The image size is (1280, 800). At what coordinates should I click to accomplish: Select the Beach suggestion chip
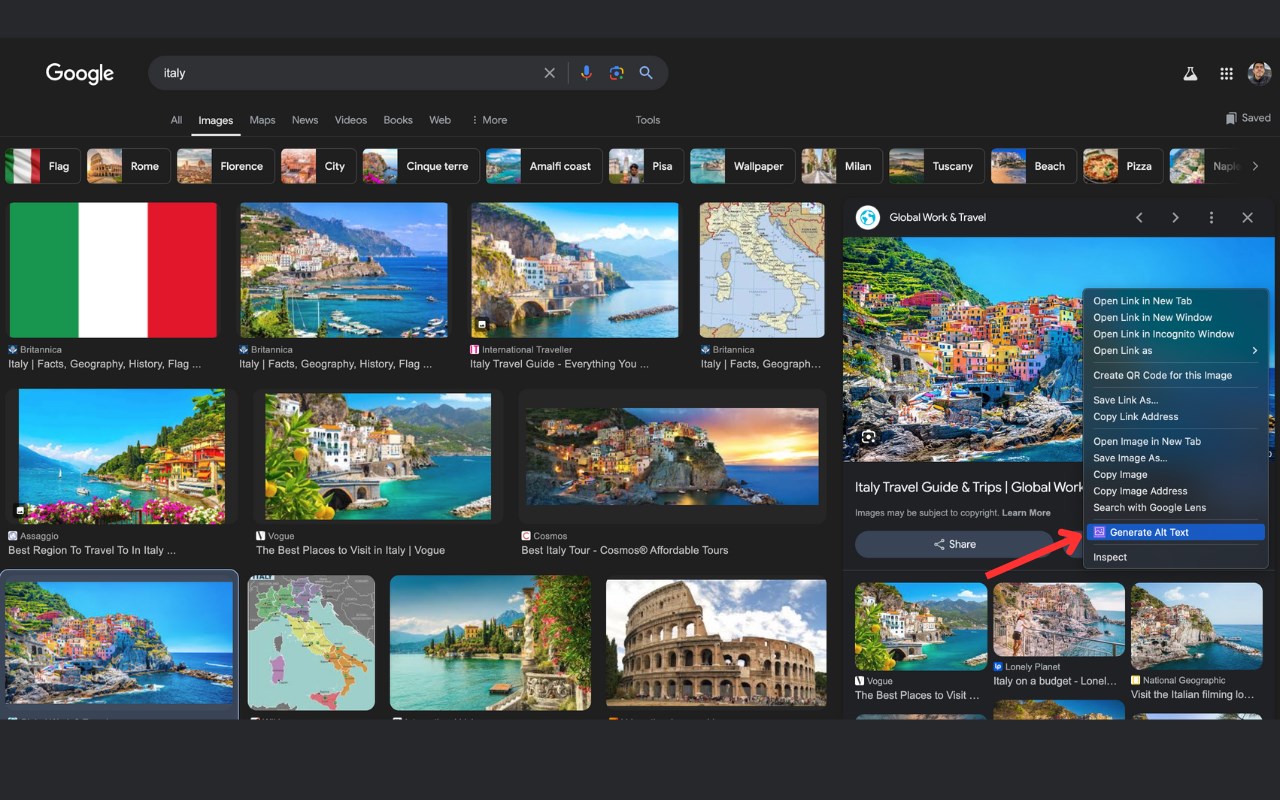[1034, 166]
